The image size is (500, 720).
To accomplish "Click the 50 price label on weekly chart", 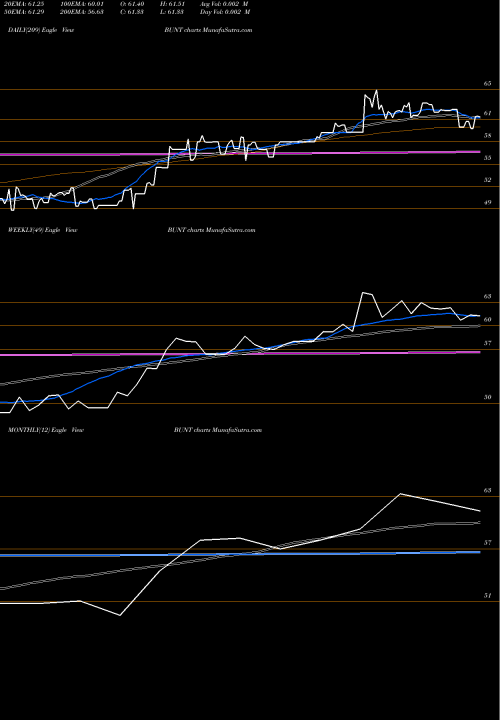I will [487, 398].
